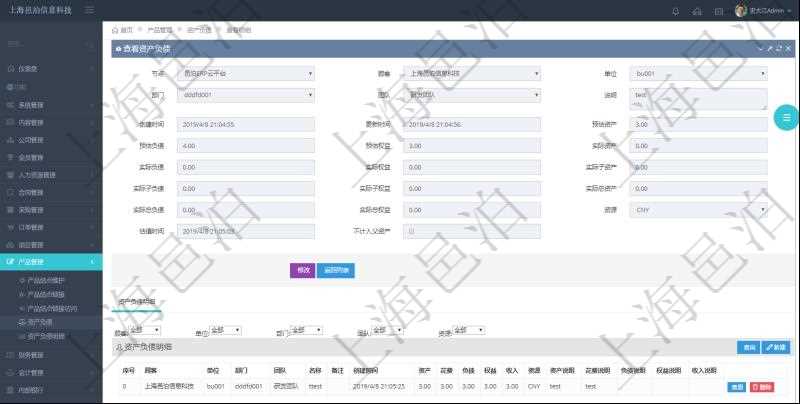The height and width of the screenshot is (404, 800).
Task: Click the refresh icon in the panel header
Action: point(778,48)
